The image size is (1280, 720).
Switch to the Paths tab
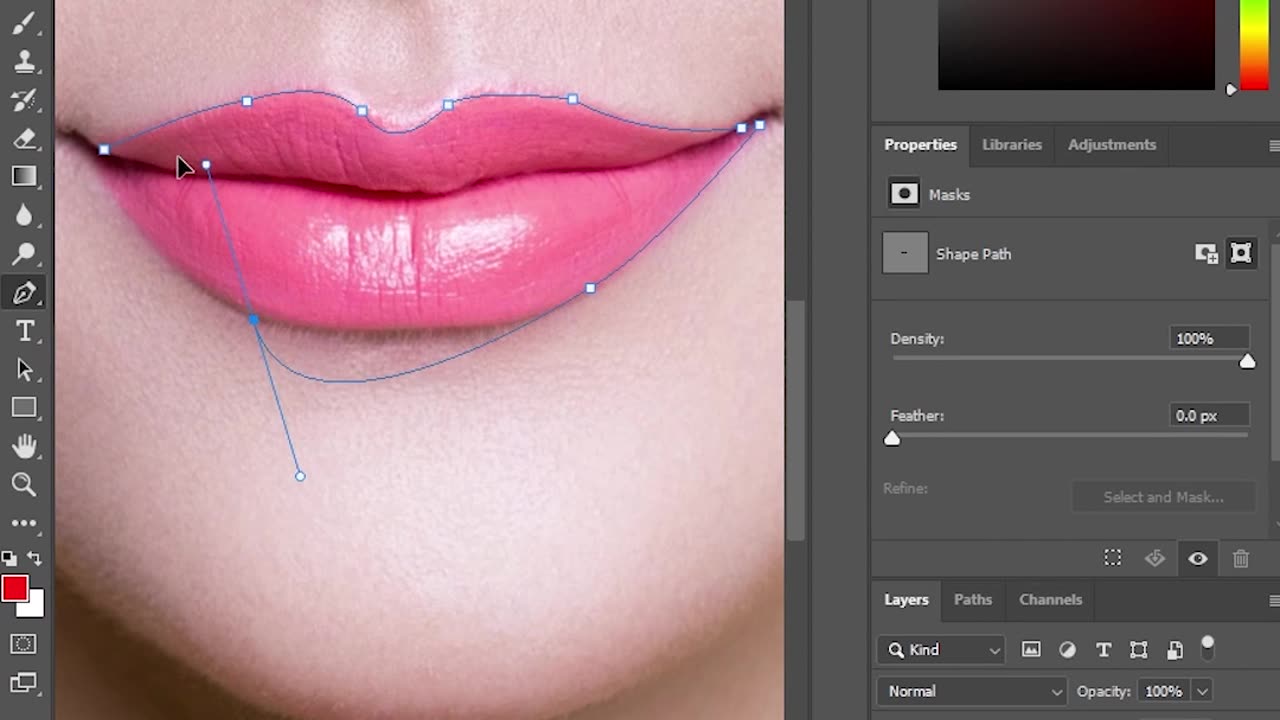973,599
